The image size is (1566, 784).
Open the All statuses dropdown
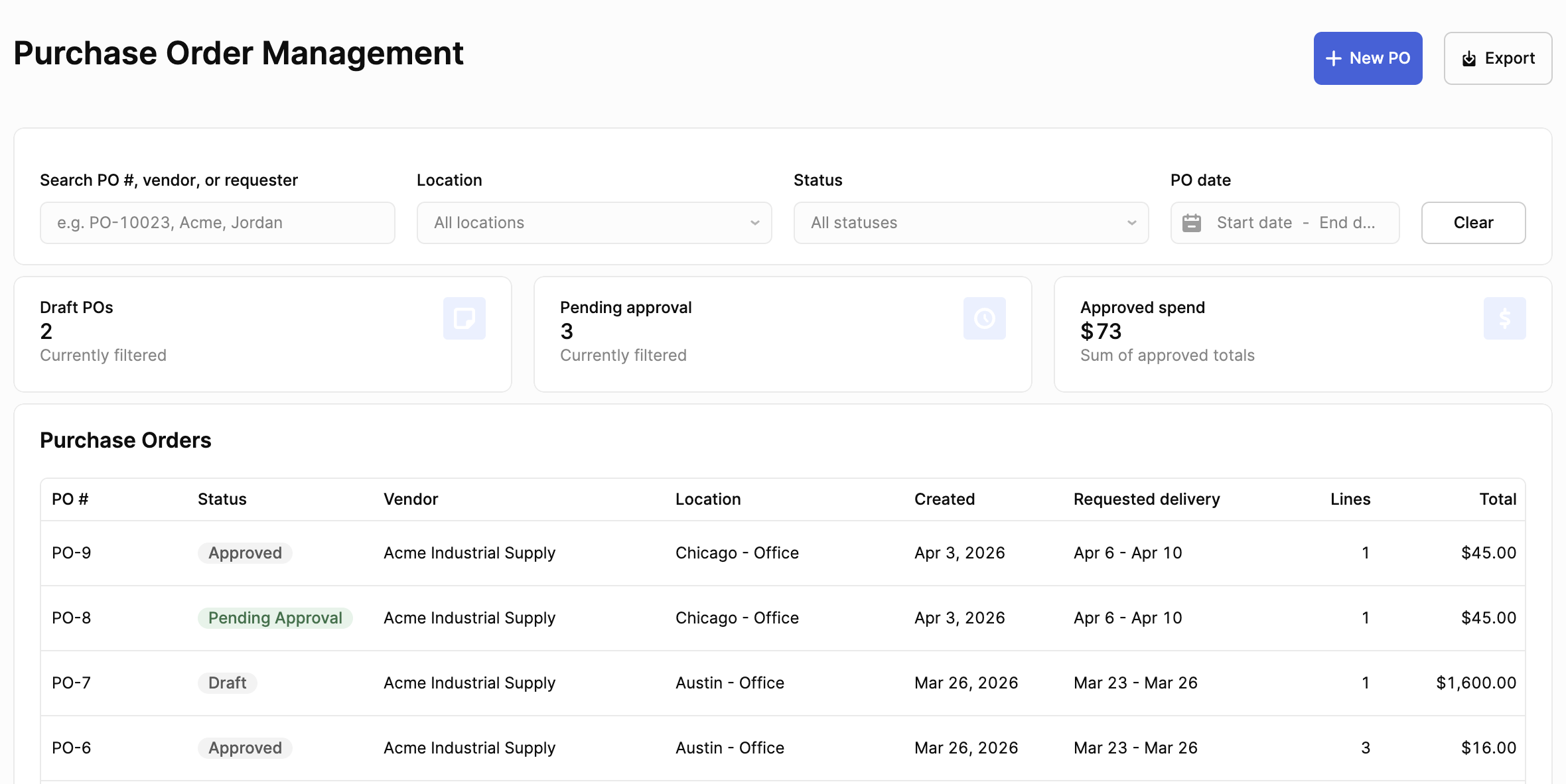[970, 223]
